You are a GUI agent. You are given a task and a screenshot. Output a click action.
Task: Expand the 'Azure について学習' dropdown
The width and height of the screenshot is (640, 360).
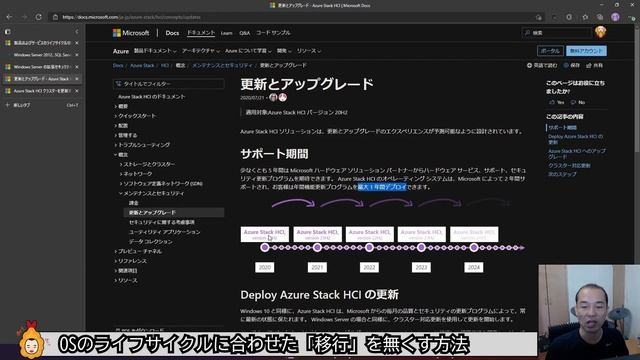coord(248,51)
